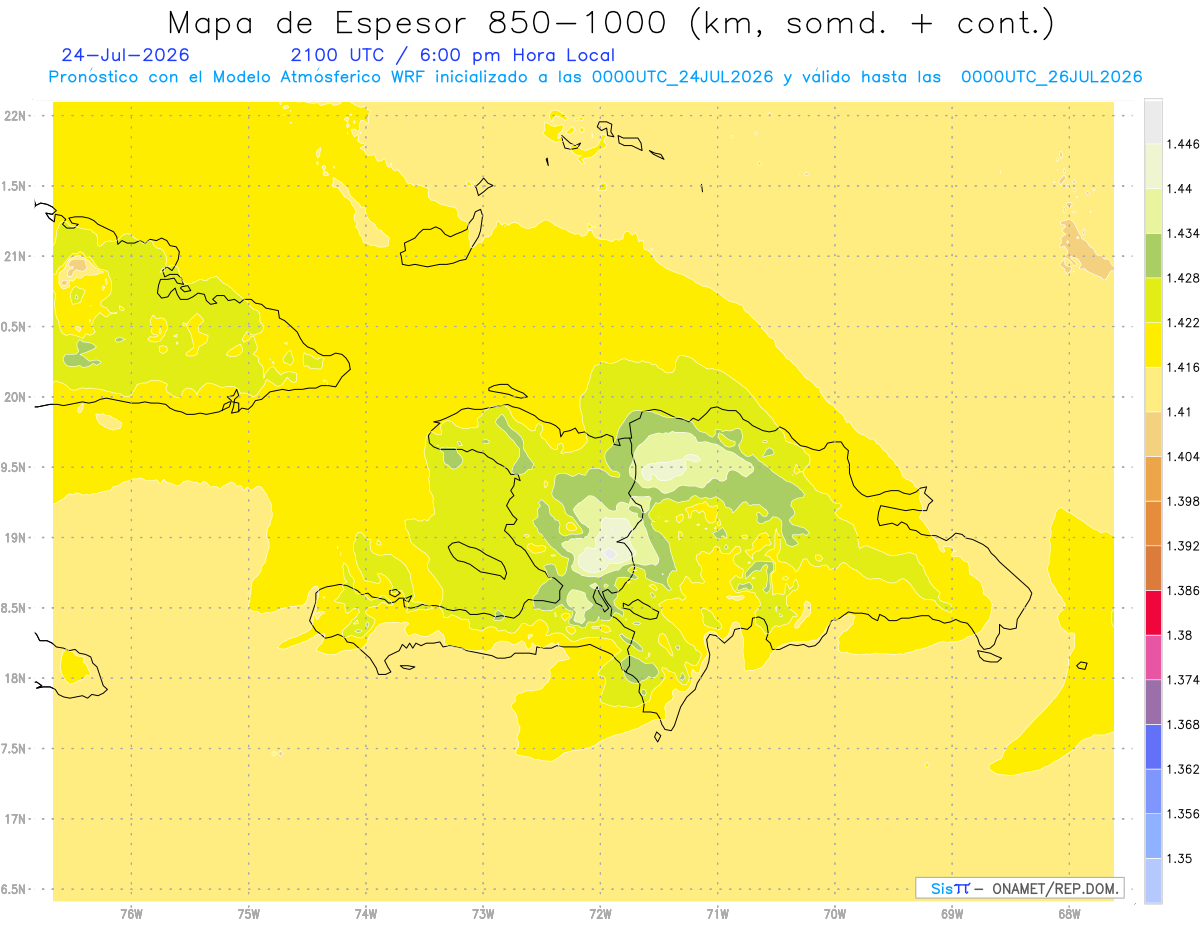Select the '1.362' legend value

pos(1182,769)
